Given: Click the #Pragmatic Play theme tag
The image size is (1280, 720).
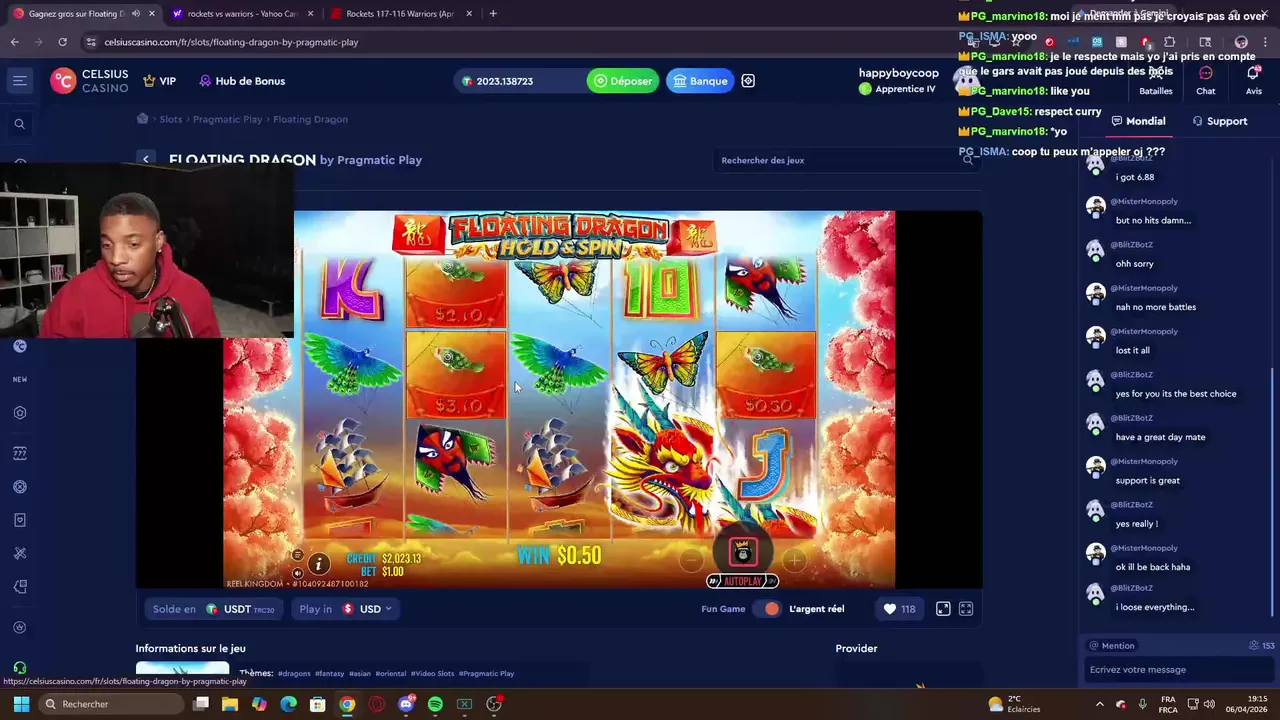Looking at the screenshot, I should [x=486, y=674].
